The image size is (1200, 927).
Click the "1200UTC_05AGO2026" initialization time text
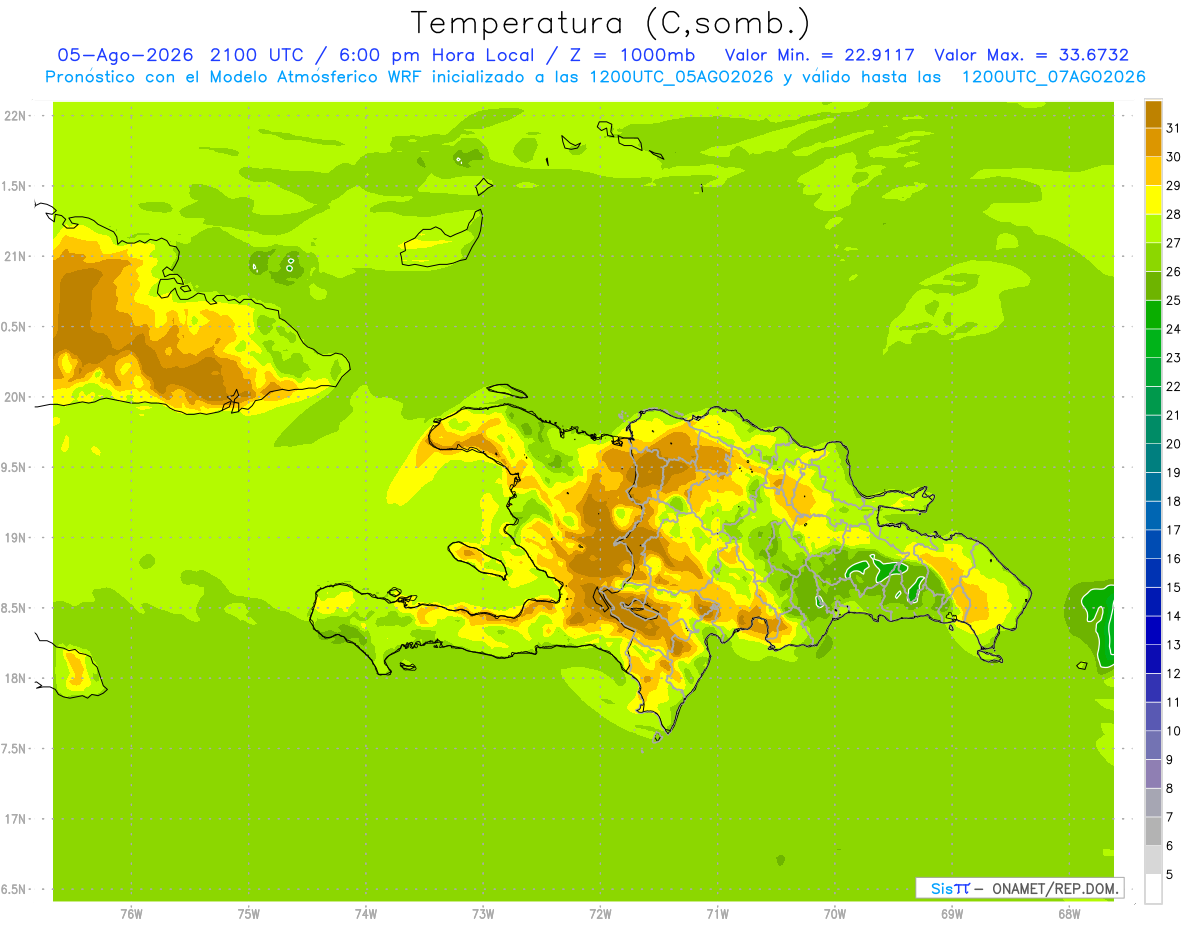(x=680, y=77)
